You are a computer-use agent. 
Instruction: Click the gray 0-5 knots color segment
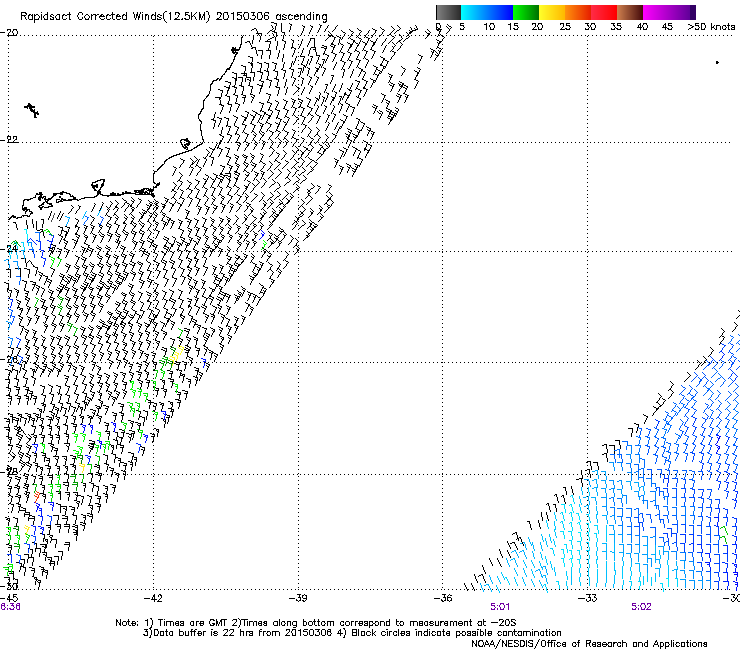[448, 12]
